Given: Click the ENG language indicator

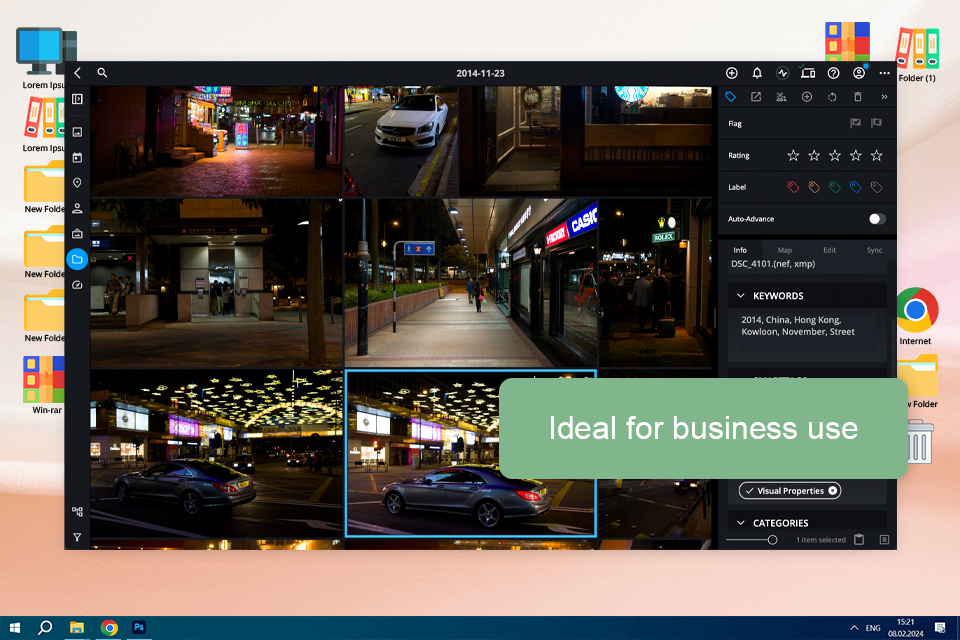Looking at the screenshot, I should (x=873, y=628).
